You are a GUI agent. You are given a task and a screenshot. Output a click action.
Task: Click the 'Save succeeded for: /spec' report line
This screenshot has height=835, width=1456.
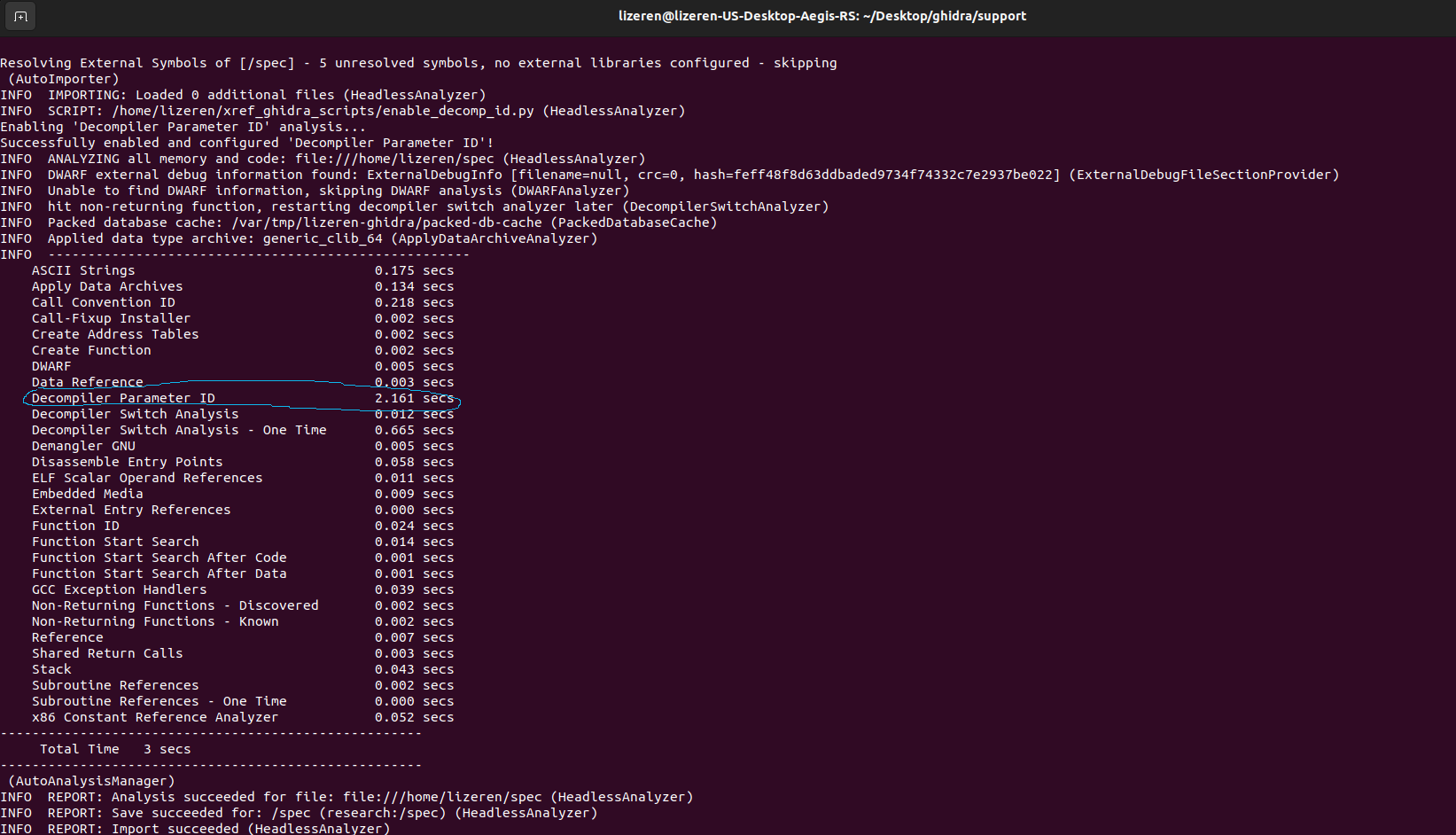pos(299,813)
